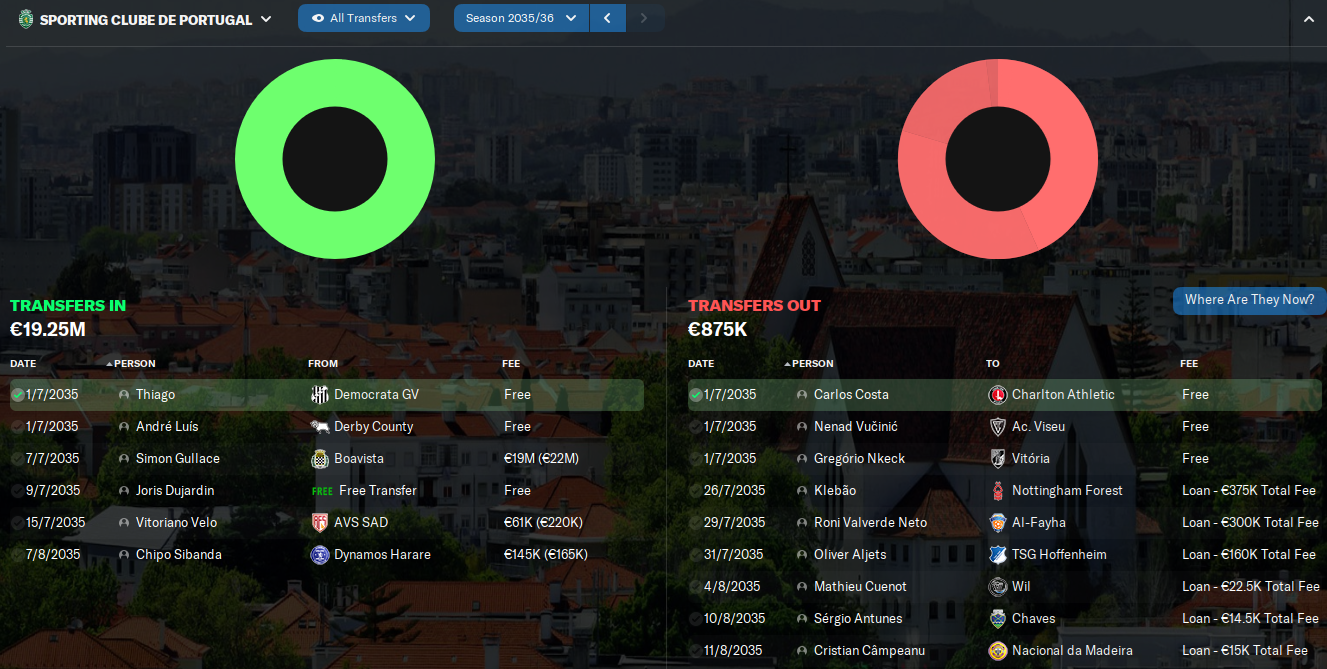The height and width of the screenshot is (669, 1327).
Task: Open the Season 2035/36 dropdown
Action: click(522, 18)
